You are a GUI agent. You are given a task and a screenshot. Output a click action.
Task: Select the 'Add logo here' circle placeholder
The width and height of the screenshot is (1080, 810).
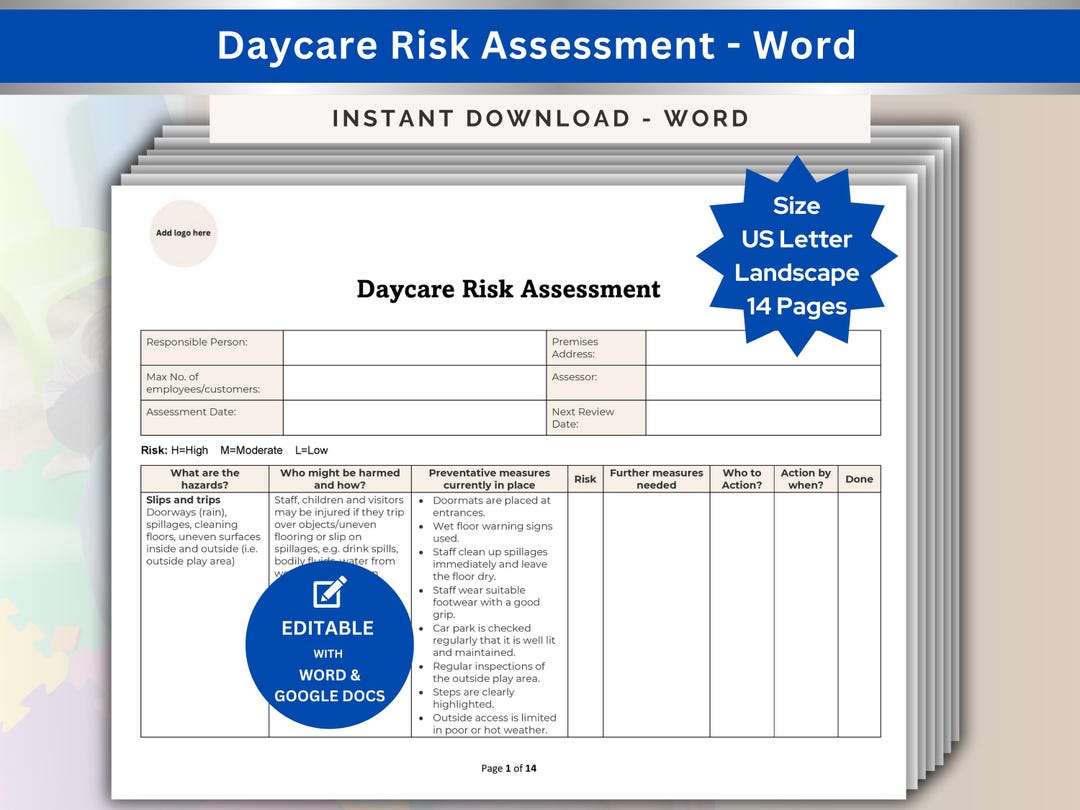[183, 232]
